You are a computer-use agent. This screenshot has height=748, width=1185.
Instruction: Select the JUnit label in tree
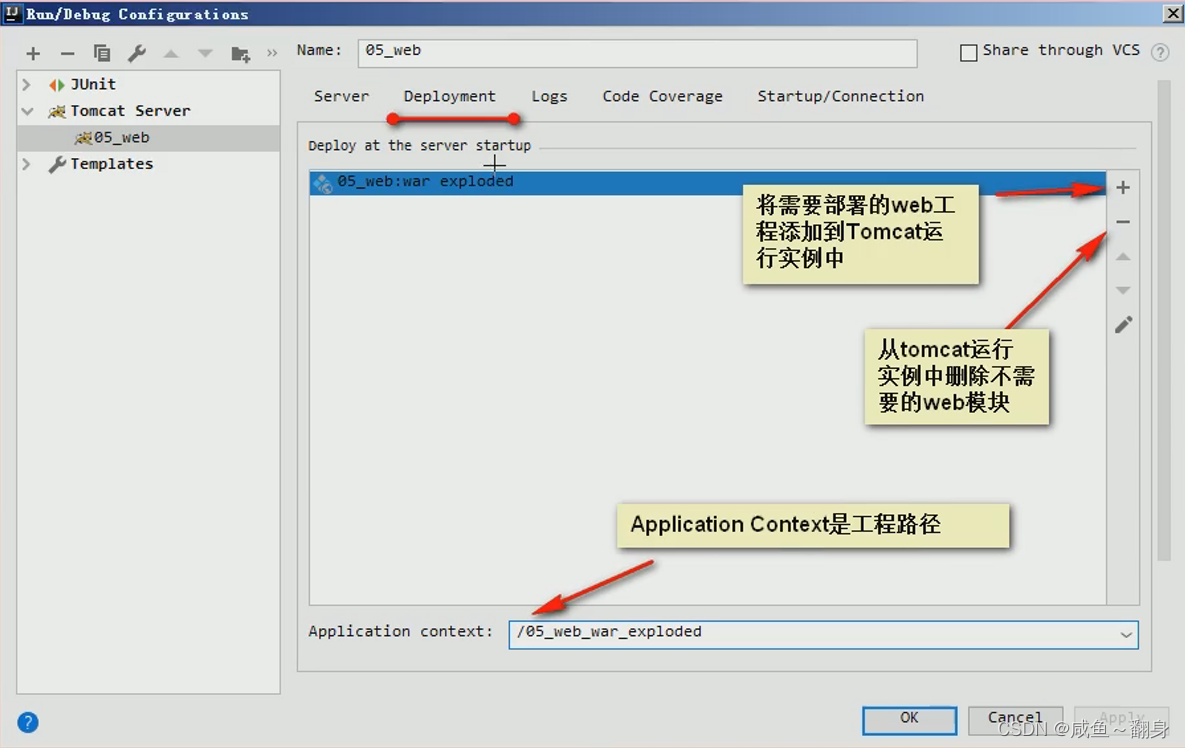coord(93,85)
